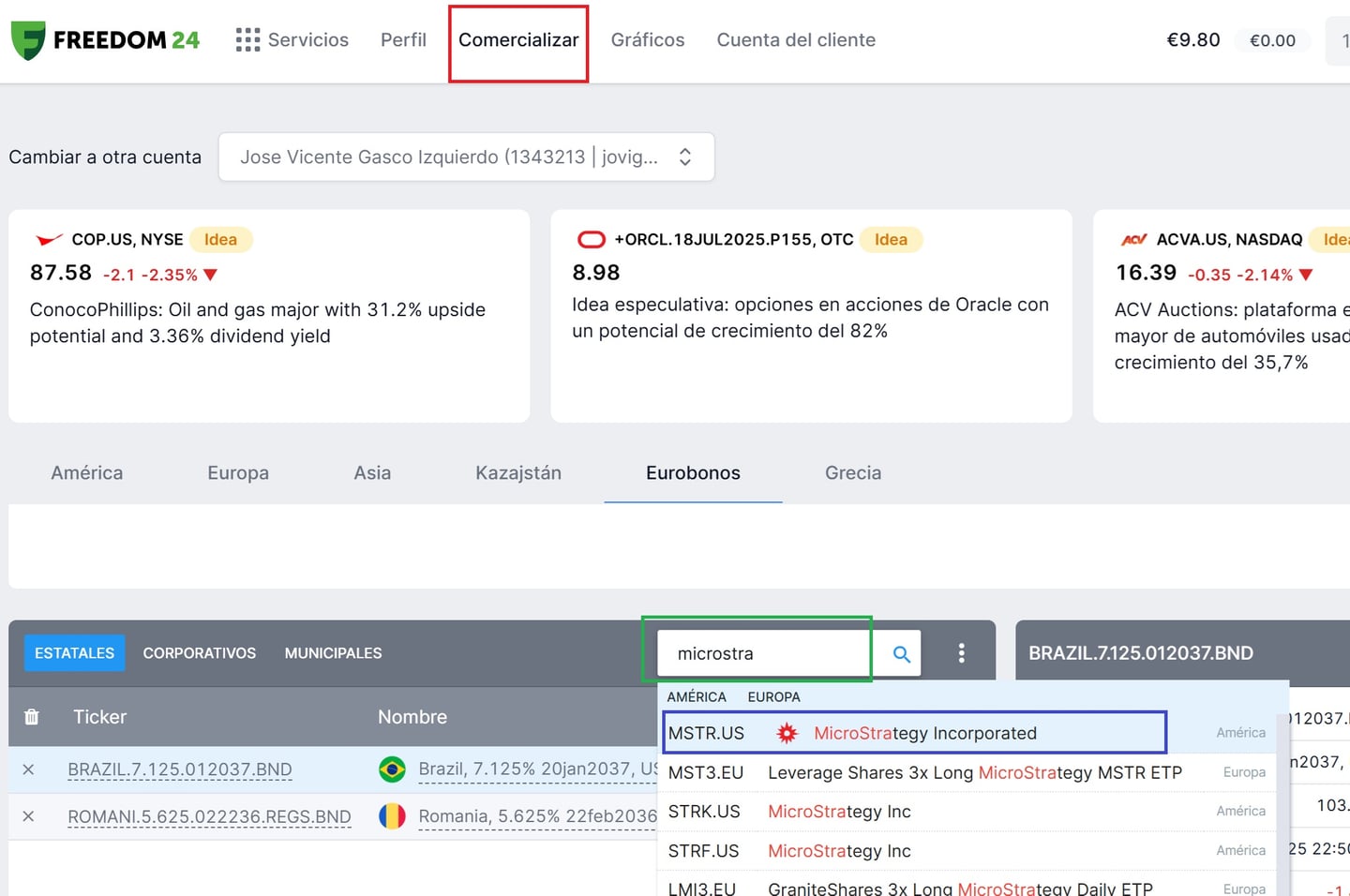This screenshot has height=896, width=1350.
Task: Click the Romania flag icon on the bond row
Action: (392, 815)
